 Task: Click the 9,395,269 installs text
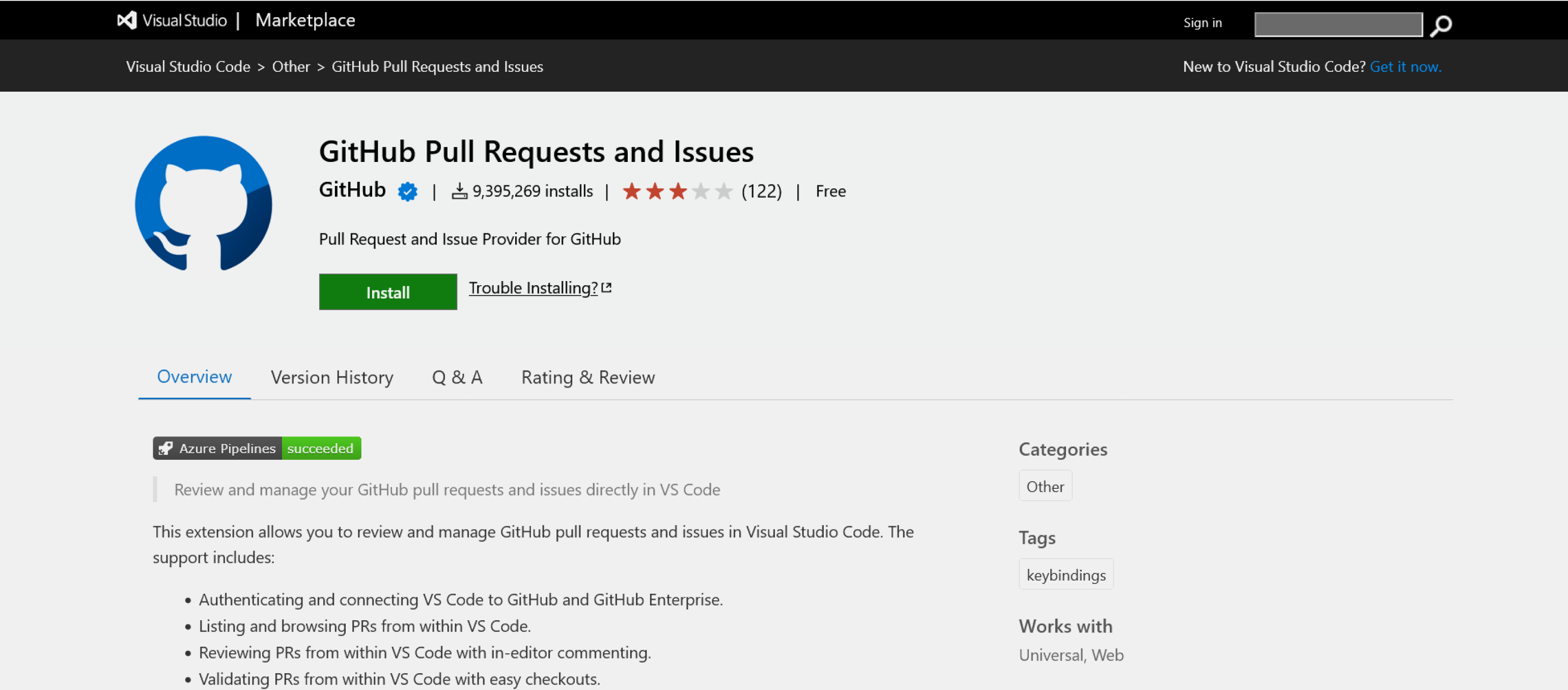coord(533,191)
